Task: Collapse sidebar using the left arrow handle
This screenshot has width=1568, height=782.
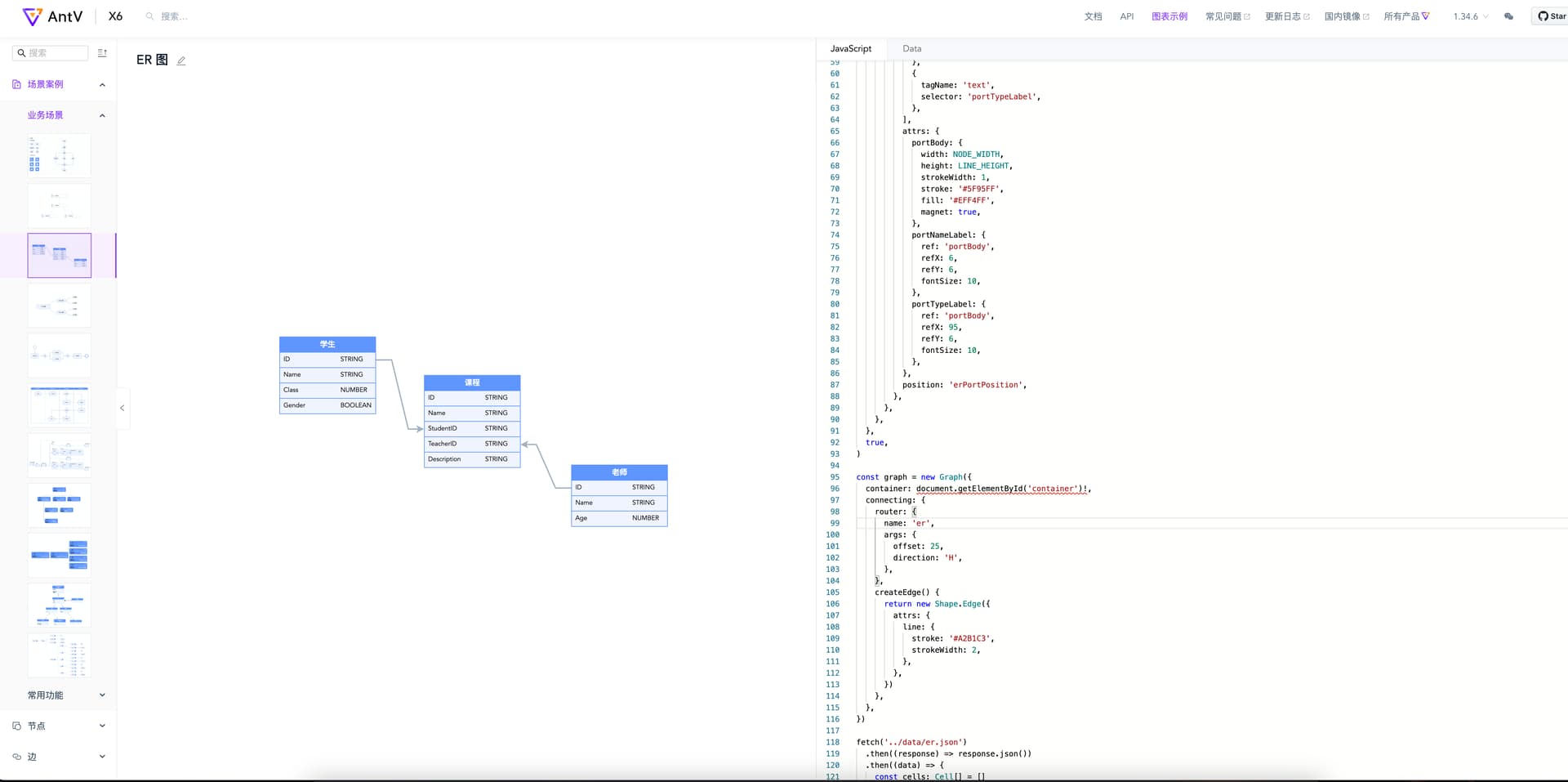Action: (122, 408)
